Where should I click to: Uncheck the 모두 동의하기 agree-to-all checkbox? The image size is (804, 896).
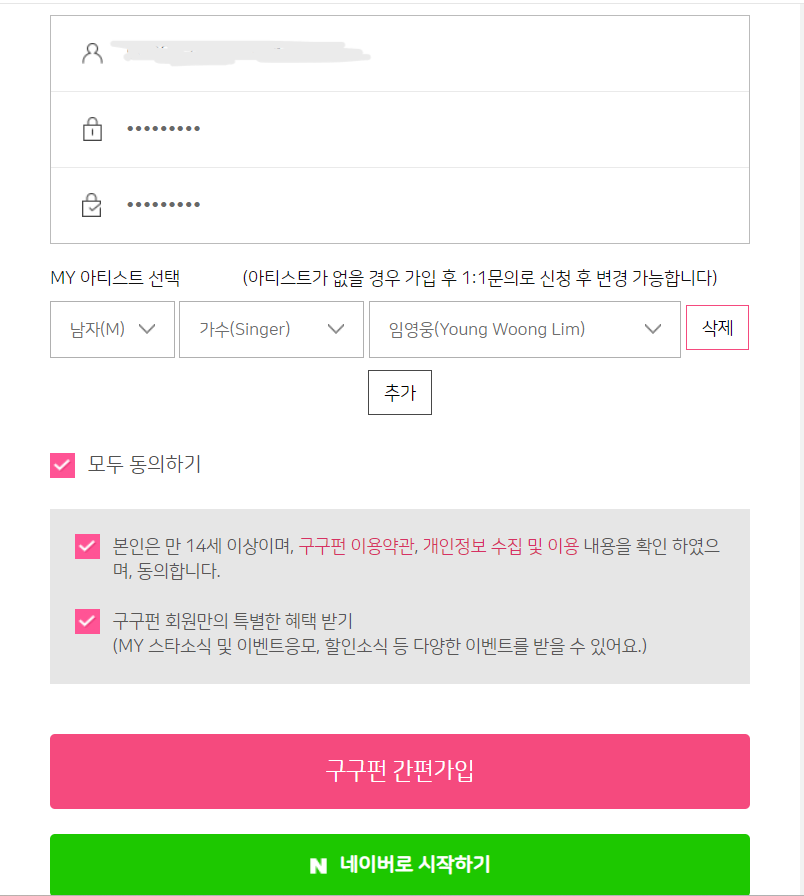pos(60,464)
